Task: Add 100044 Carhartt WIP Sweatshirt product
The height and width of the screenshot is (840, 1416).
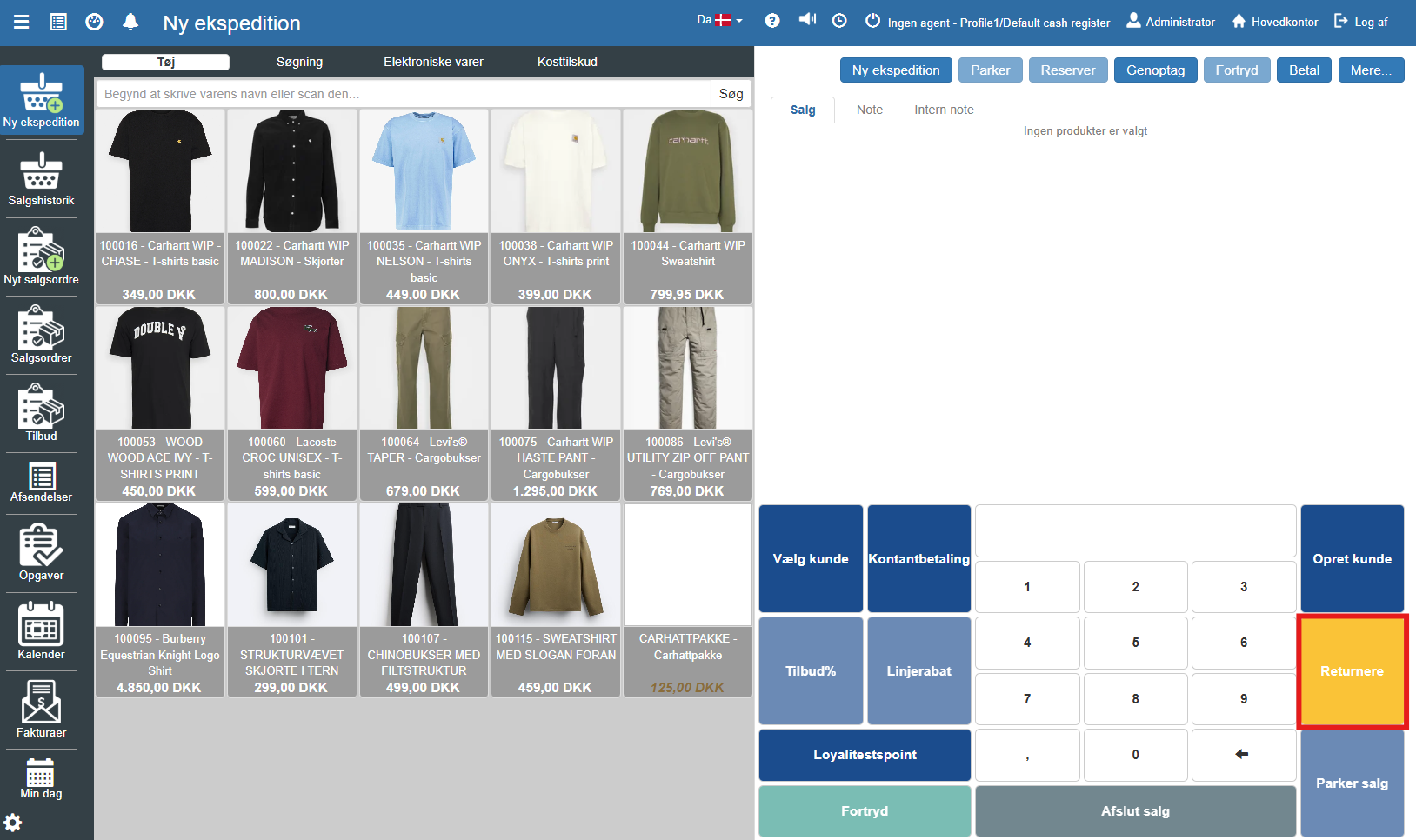Action: coord(688,207)
